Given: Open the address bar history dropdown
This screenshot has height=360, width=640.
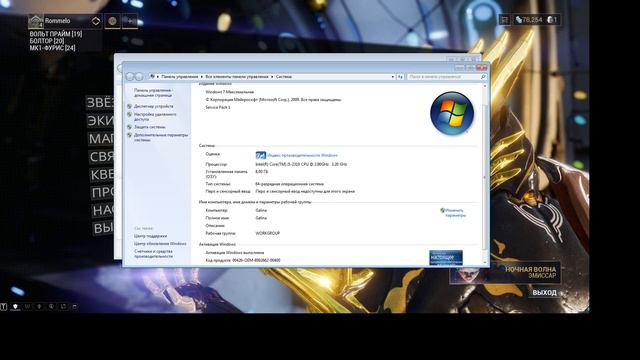Looking at the screenshot, I should pos(393,77).
